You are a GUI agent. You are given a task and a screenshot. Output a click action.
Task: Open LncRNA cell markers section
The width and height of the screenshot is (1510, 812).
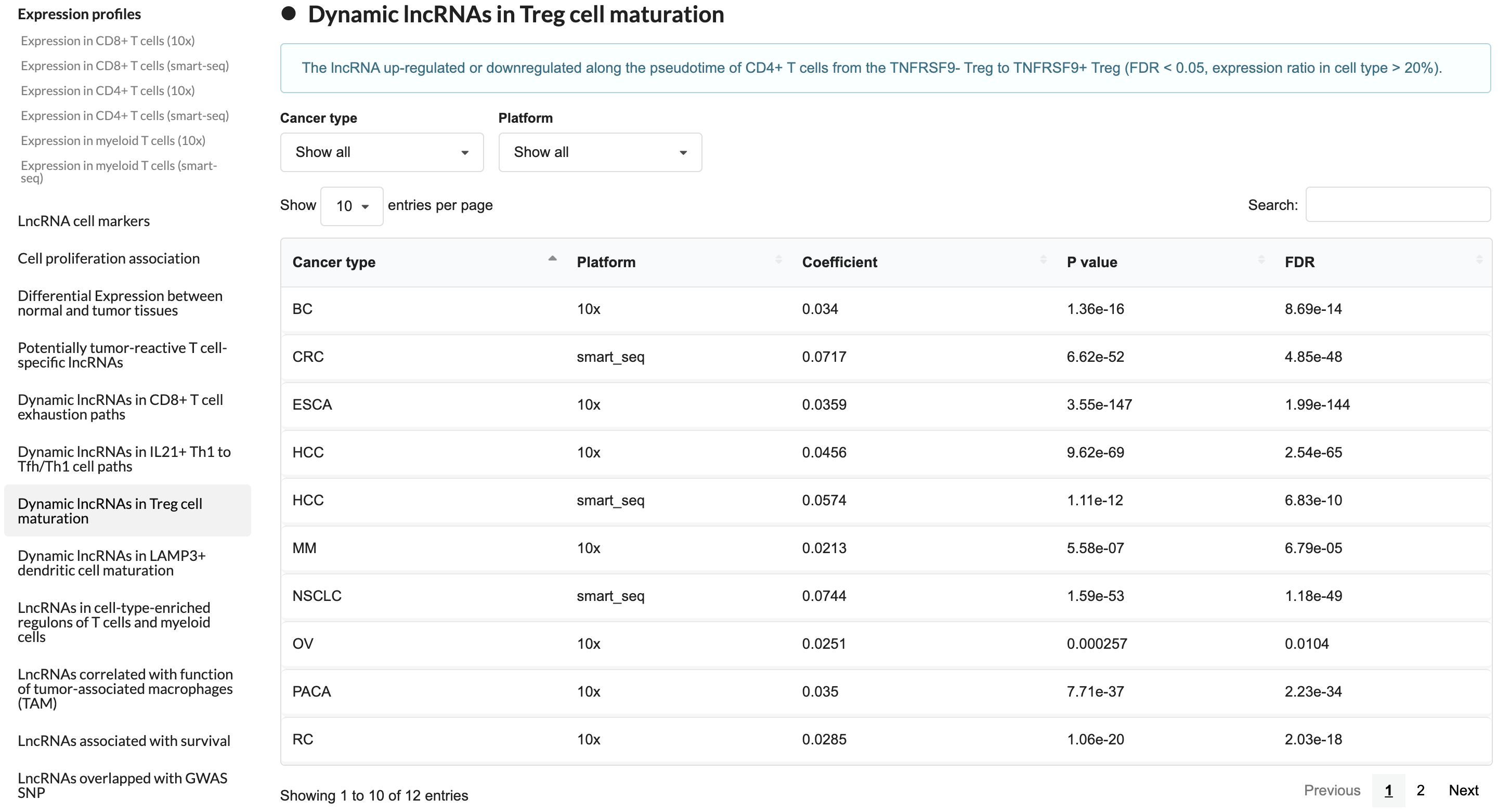coord(84,221)
